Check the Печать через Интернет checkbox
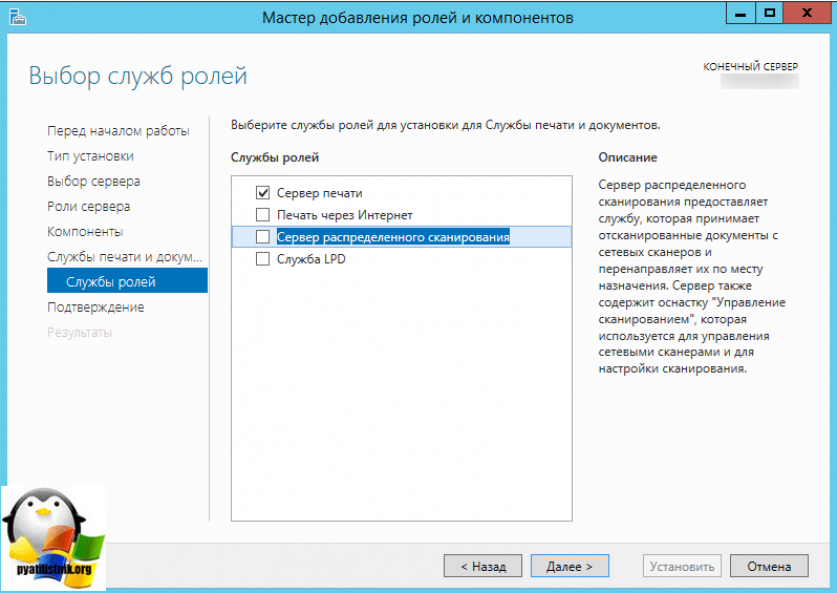837x593 pixels. (x=263, y=215)
